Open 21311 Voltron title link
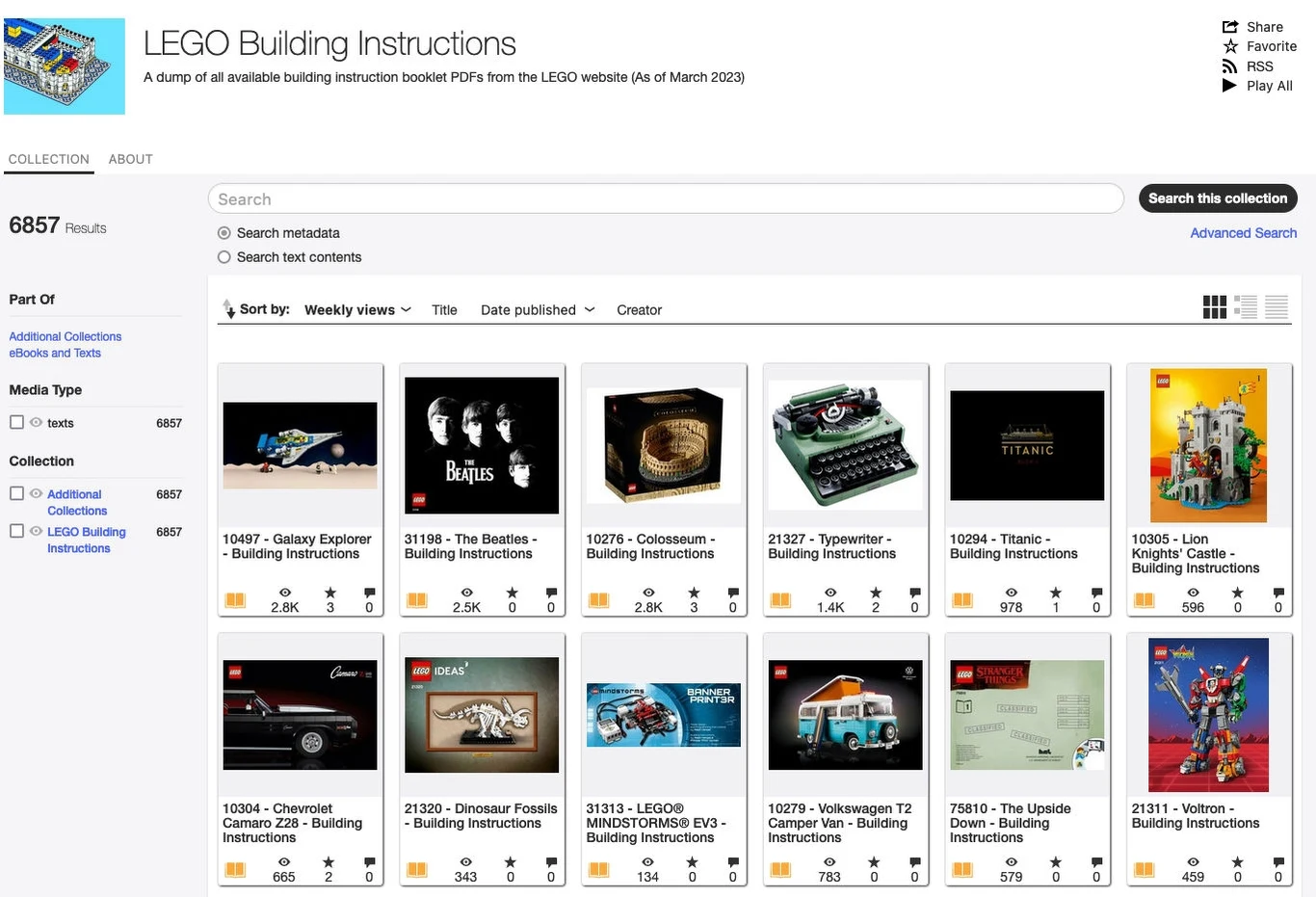Screen dimensions: 1316x897 click(1196, 816)
